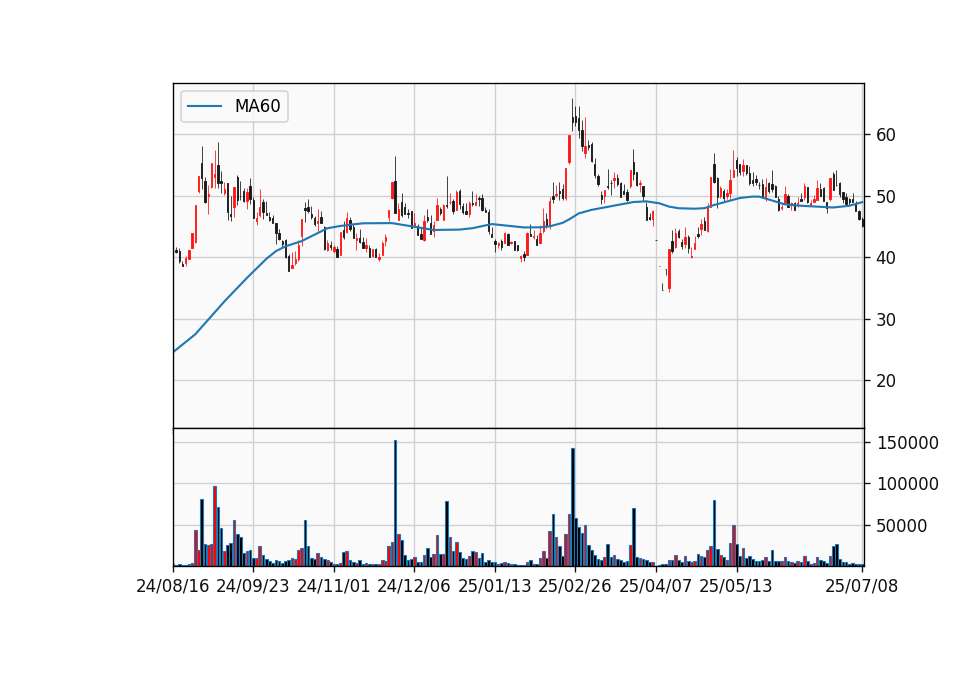The height and width of the screenshot is (690, 960).
Task: Click the tallest volume bar near 24/12/06
Action: coord(396,503)
